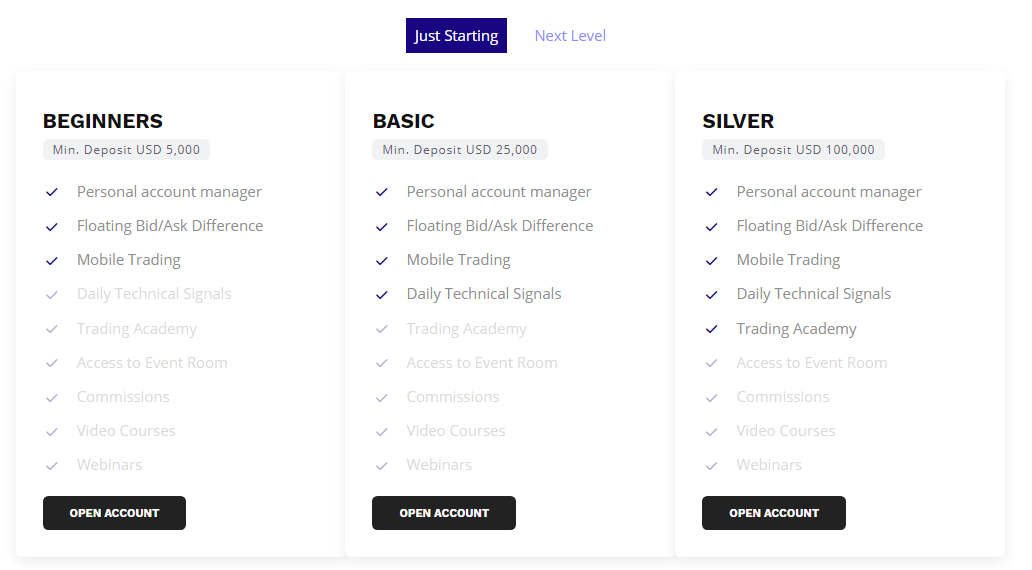1032x570 pixels.
Task: Click Open Account under Beginners plan
Action: (114, 513)
